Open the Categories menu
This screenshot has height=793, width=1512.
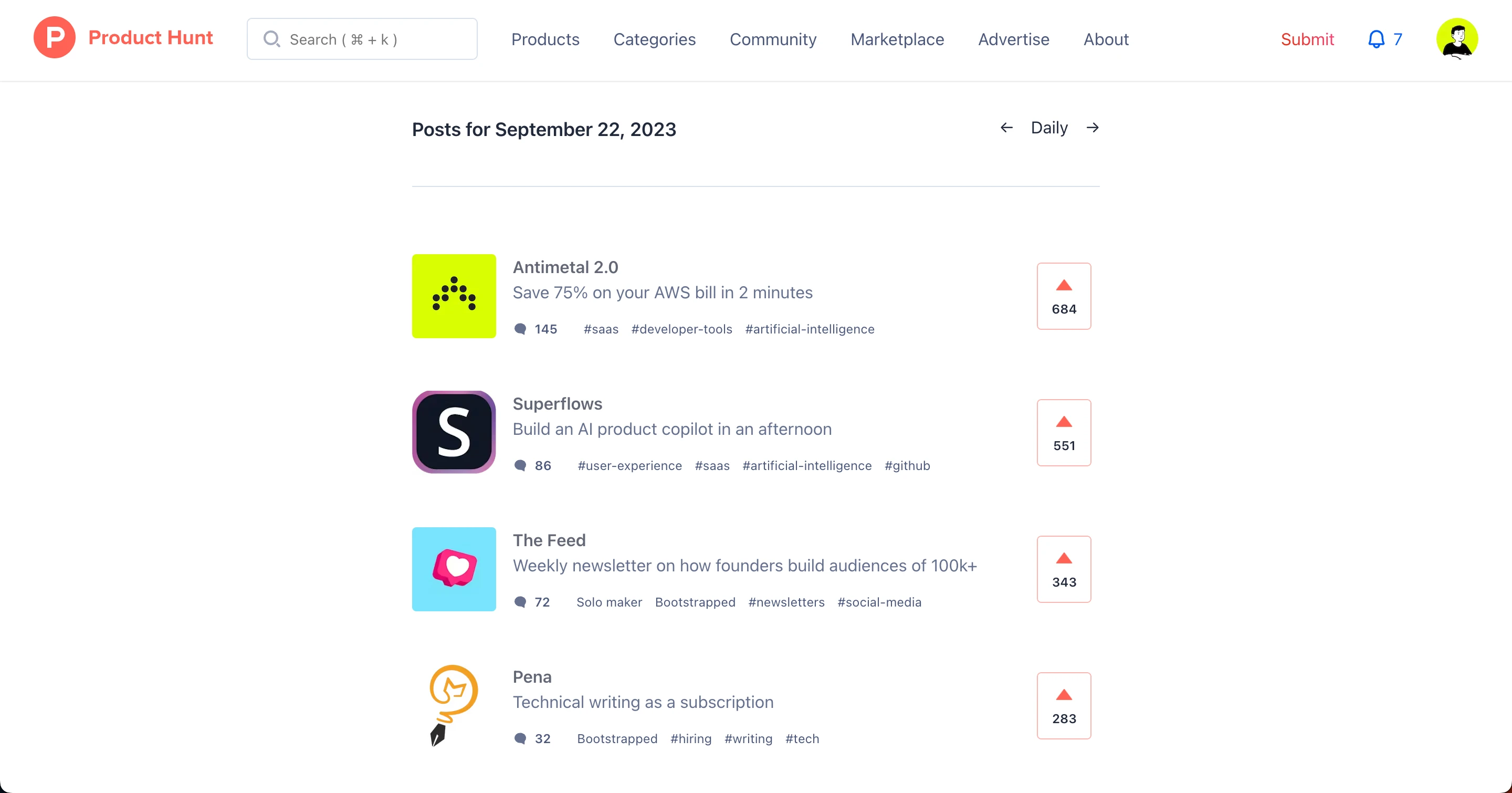tap(655, 39)
